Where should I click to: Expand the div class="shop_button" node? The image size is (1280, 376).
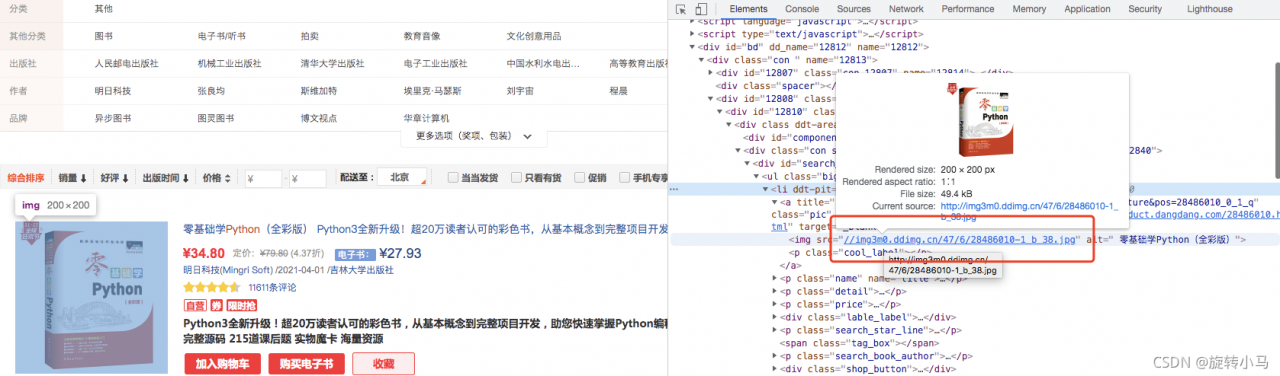pyautogui.click(x=775, y=369)
